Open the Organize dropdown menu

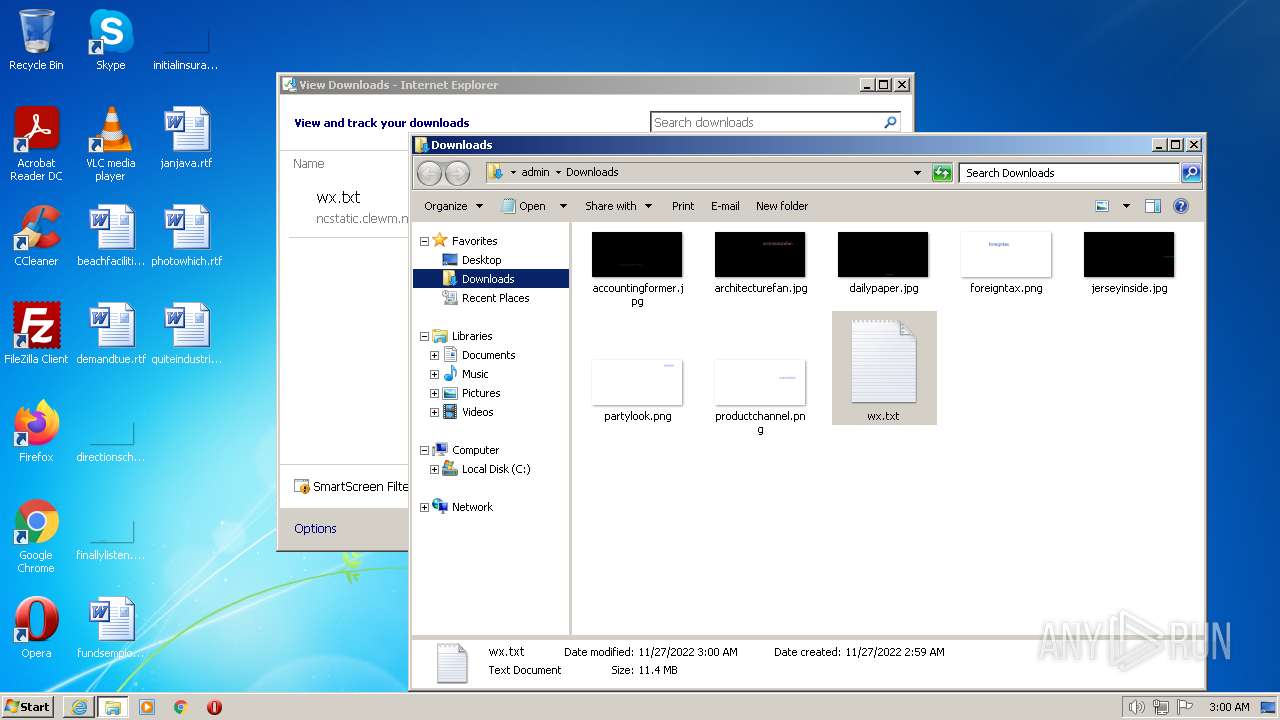click(x=453, y=206)
